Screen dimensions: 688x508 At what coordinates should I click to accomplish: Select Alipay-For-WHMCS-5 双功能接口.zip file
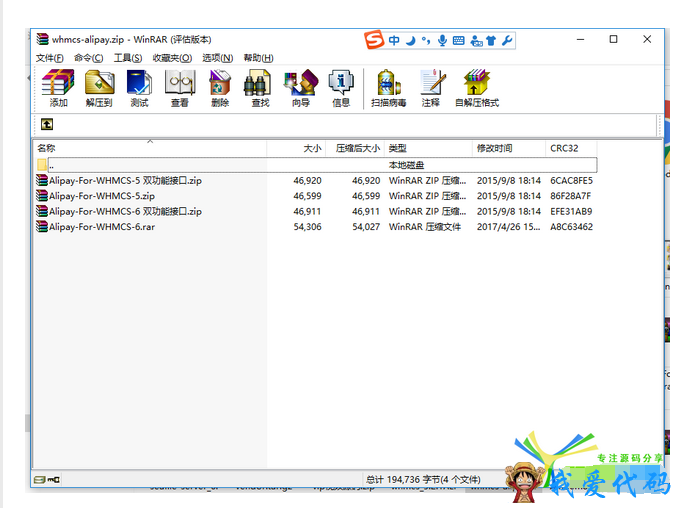click(316, 181)
